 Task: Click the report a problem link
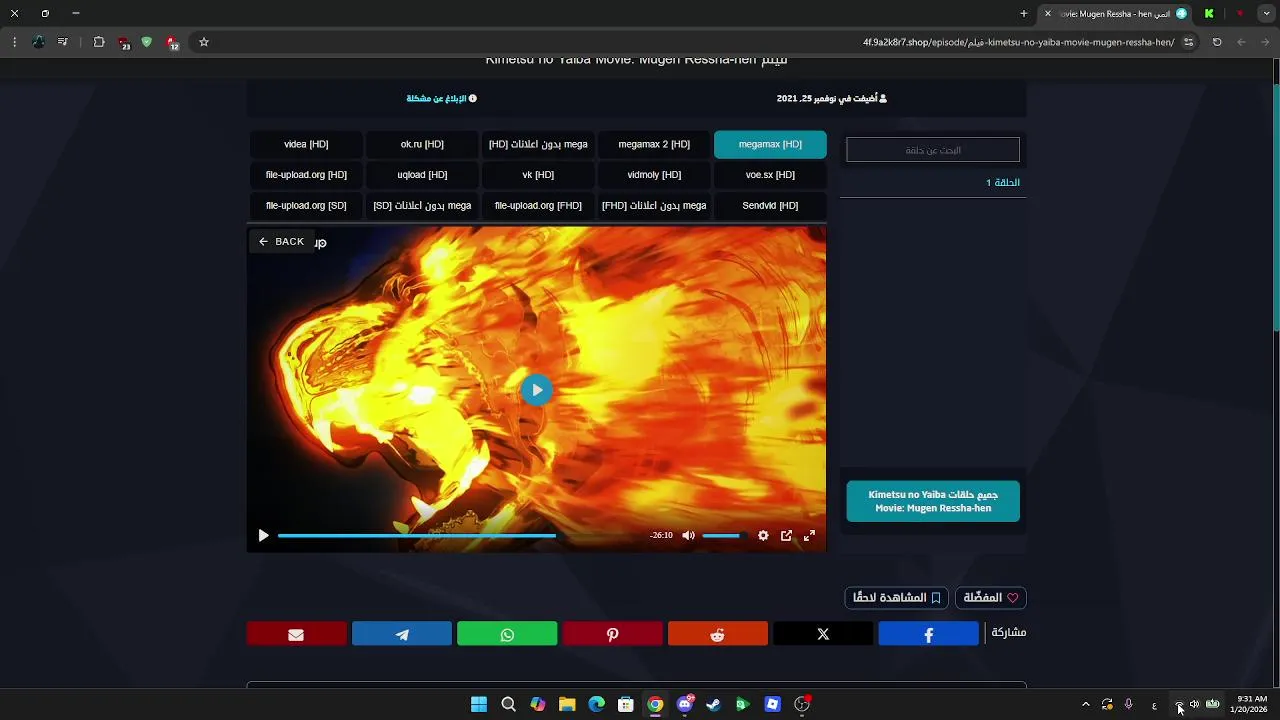(x=441, y=98)
